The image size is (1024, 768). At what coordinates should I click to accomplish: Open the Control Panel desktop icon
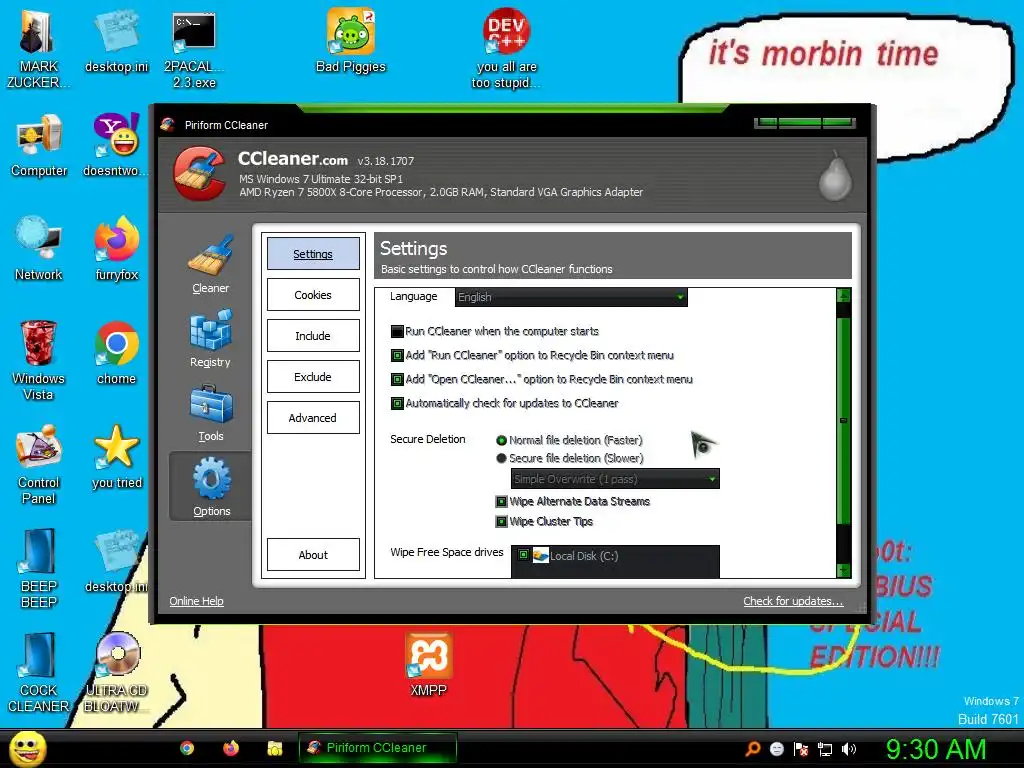39,464
